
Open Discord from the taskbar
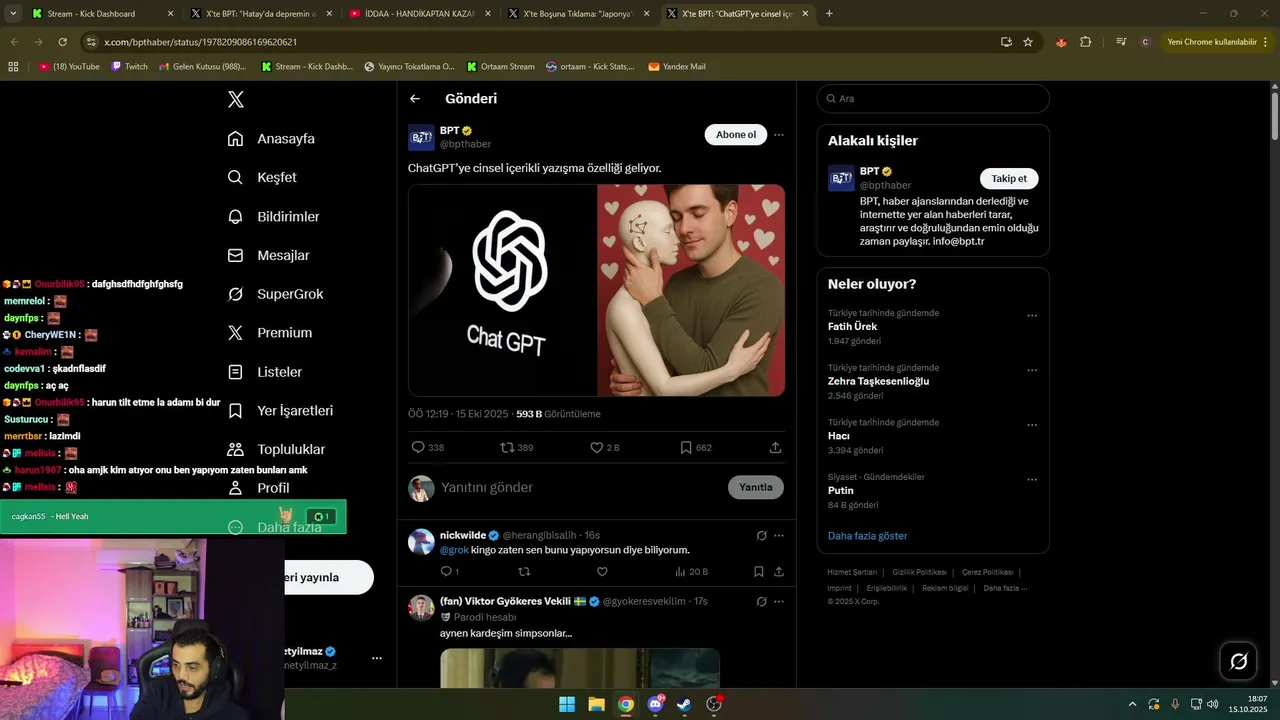(x=655, y=704)
